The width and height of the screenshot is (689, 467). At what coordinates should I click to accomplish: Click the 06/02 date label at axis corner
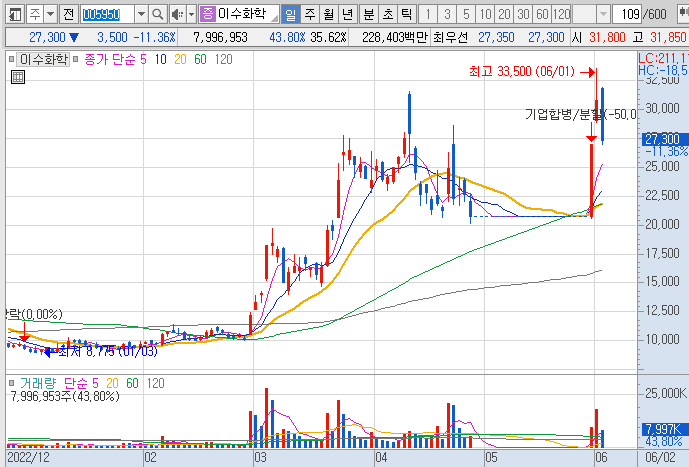660,458
